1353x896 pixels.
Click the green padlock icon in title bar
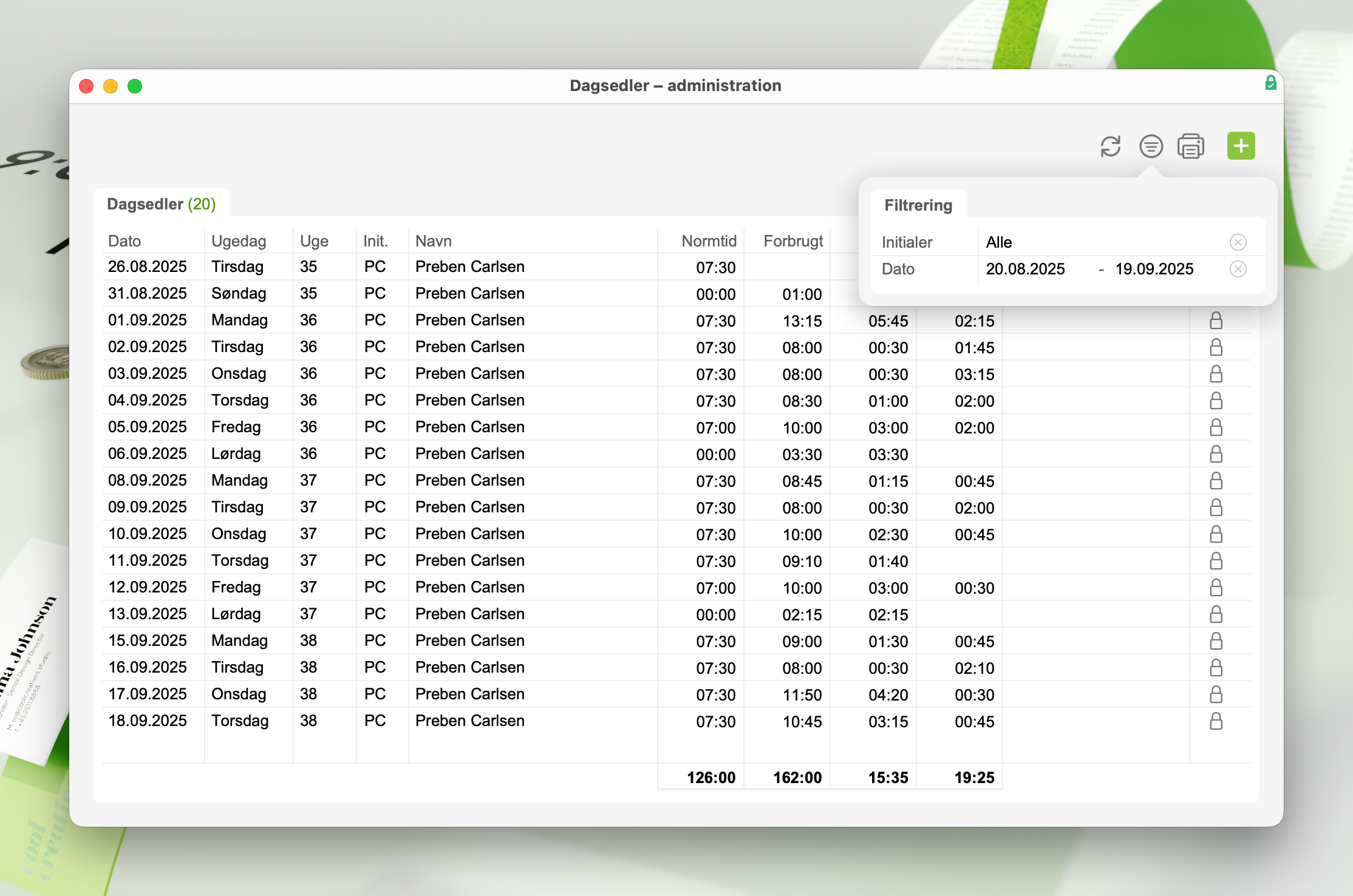(1270, 83)
